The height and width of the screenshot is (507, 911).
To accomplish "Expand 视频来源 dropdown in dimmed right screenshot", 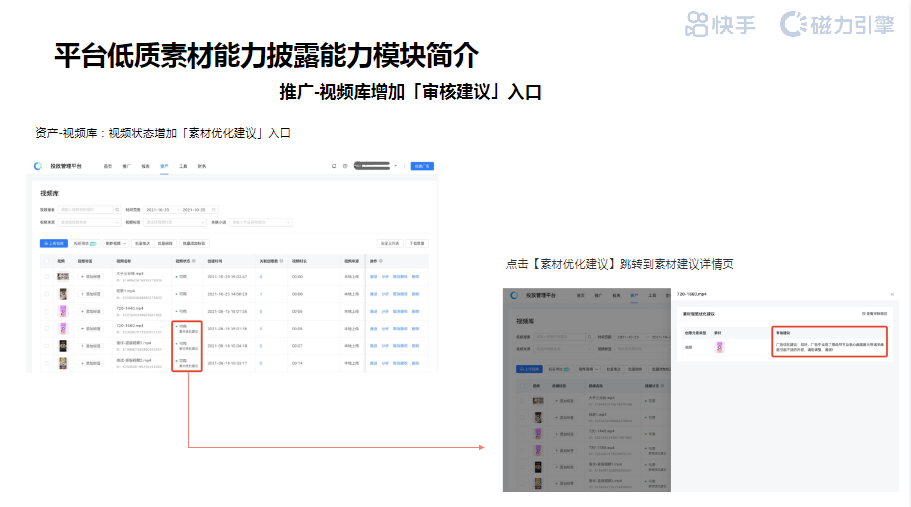I will pos(562,349).
